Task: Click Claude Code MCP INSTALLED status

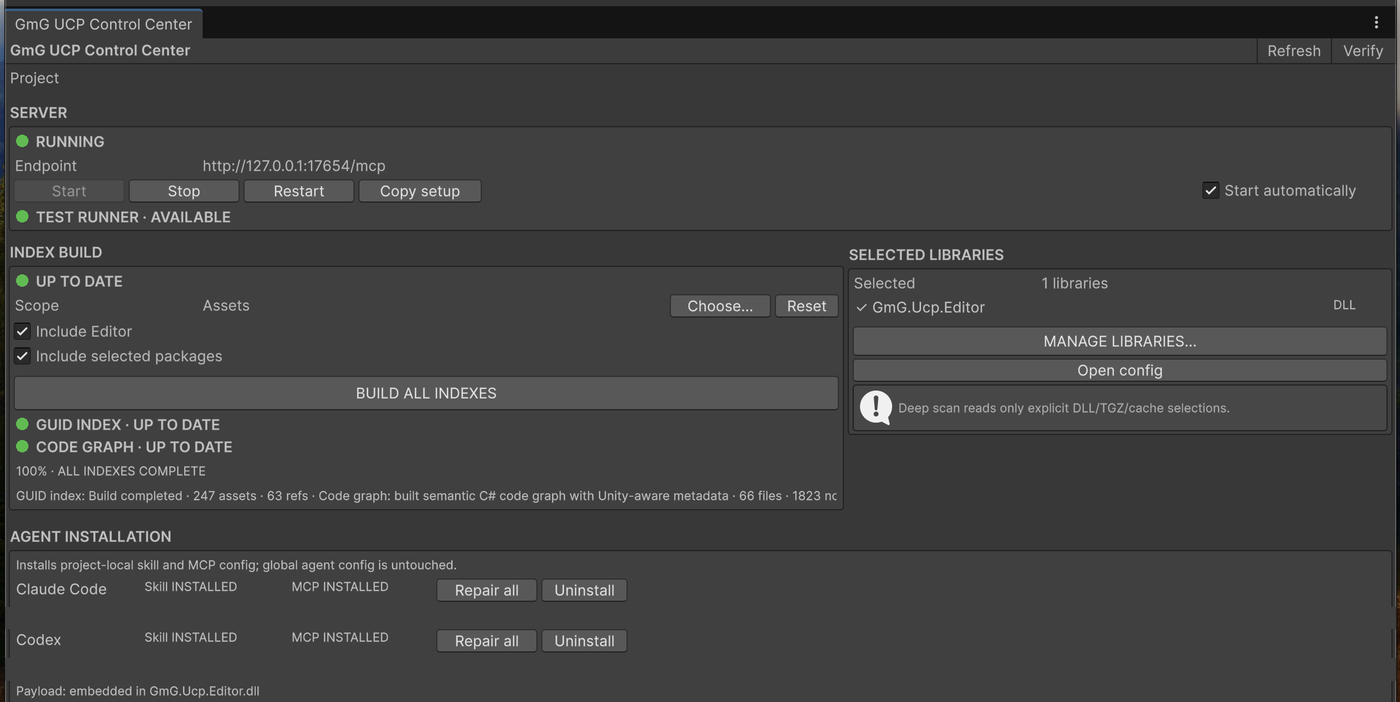Action: (340, 587)
